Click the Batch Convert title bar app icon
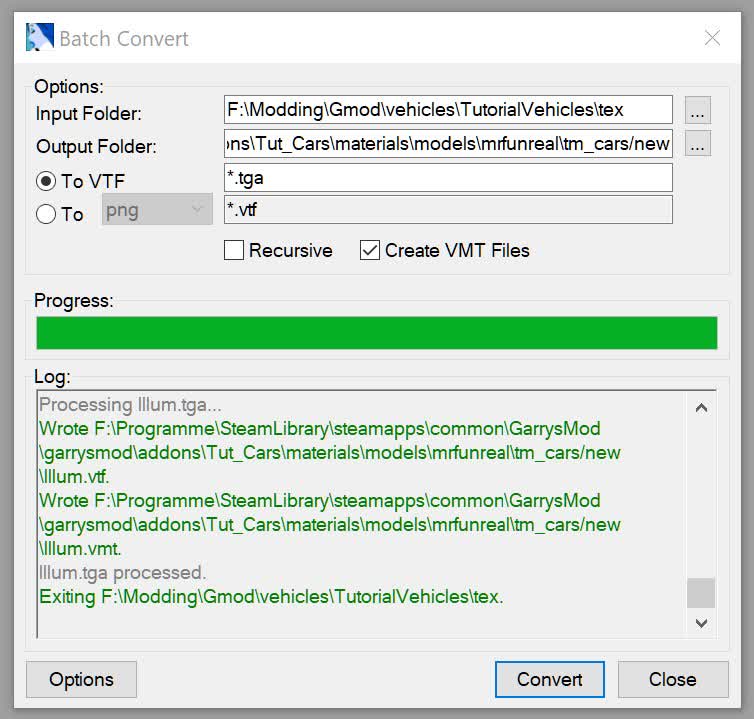The height and width of the screenshot is (719, 754). 39,38
